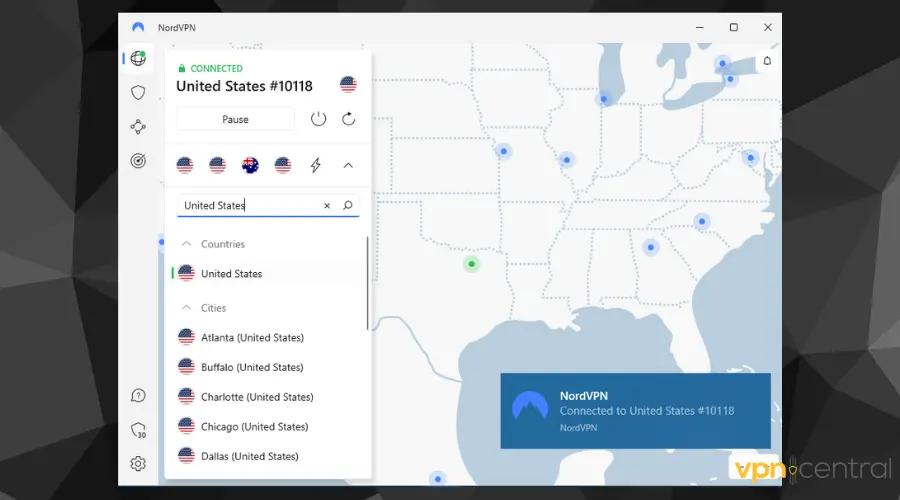Connect to Dallas (United States)

[269, 456]
